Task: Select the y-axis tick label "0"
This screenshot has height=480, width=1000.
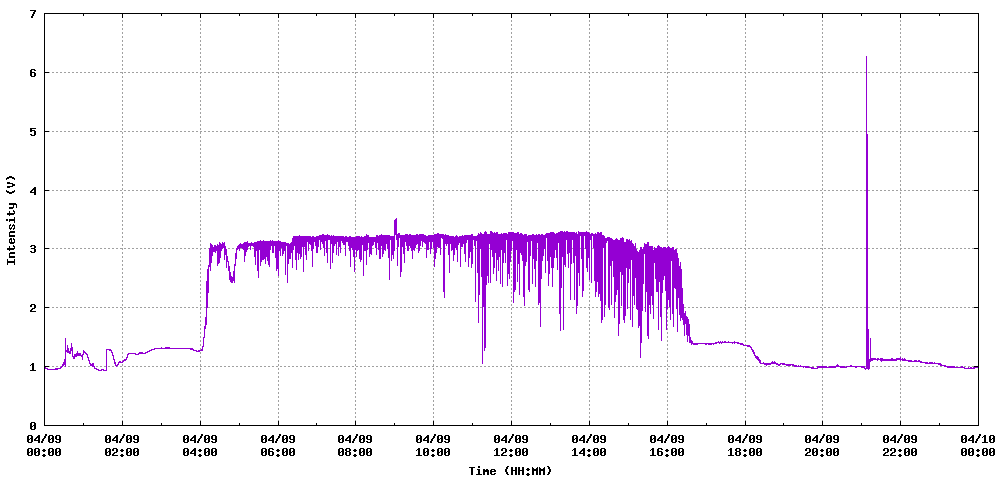Action: pos(33,425)
